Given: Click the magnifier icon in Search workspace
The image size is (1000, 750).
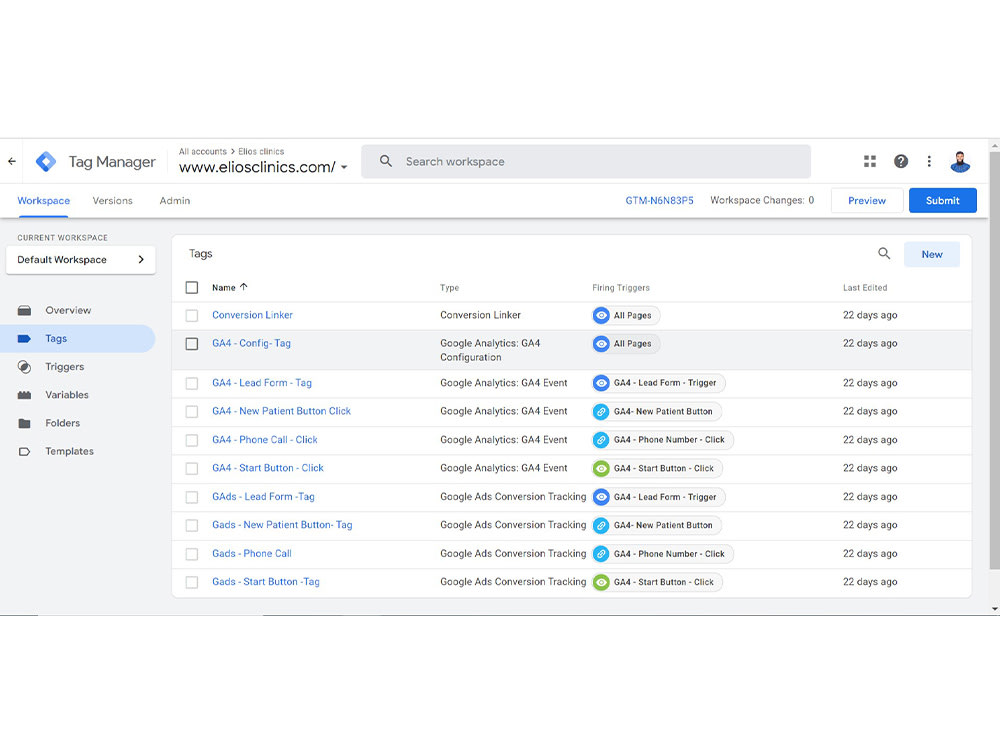Looking at the screenshot, I should tap(386, 161).
